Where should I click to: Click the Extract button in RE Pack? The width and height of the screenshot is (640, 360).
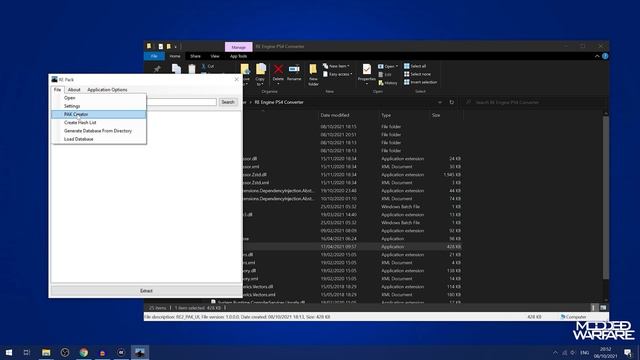tap(146, 291)
